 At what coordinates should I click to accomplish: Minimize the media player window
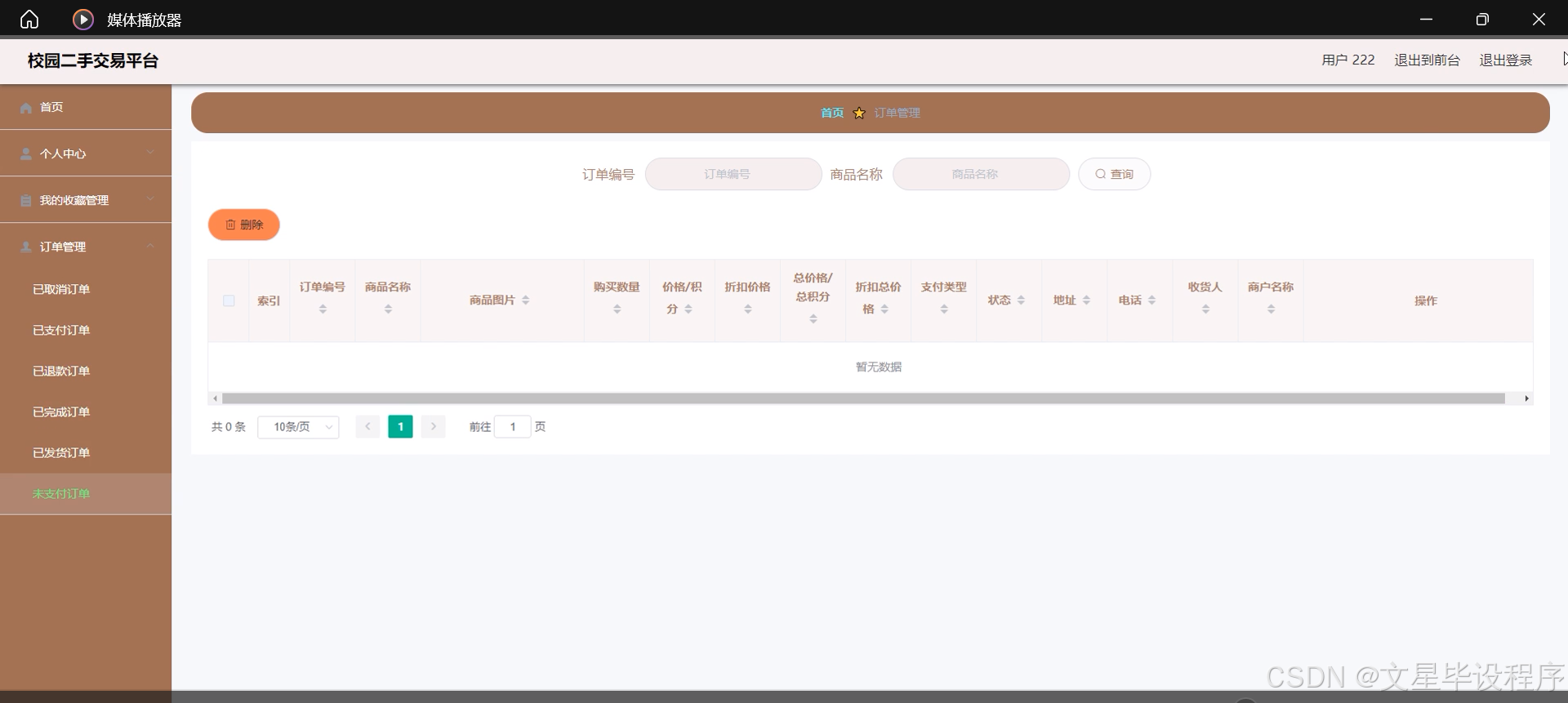click(x=1426, y=19)
